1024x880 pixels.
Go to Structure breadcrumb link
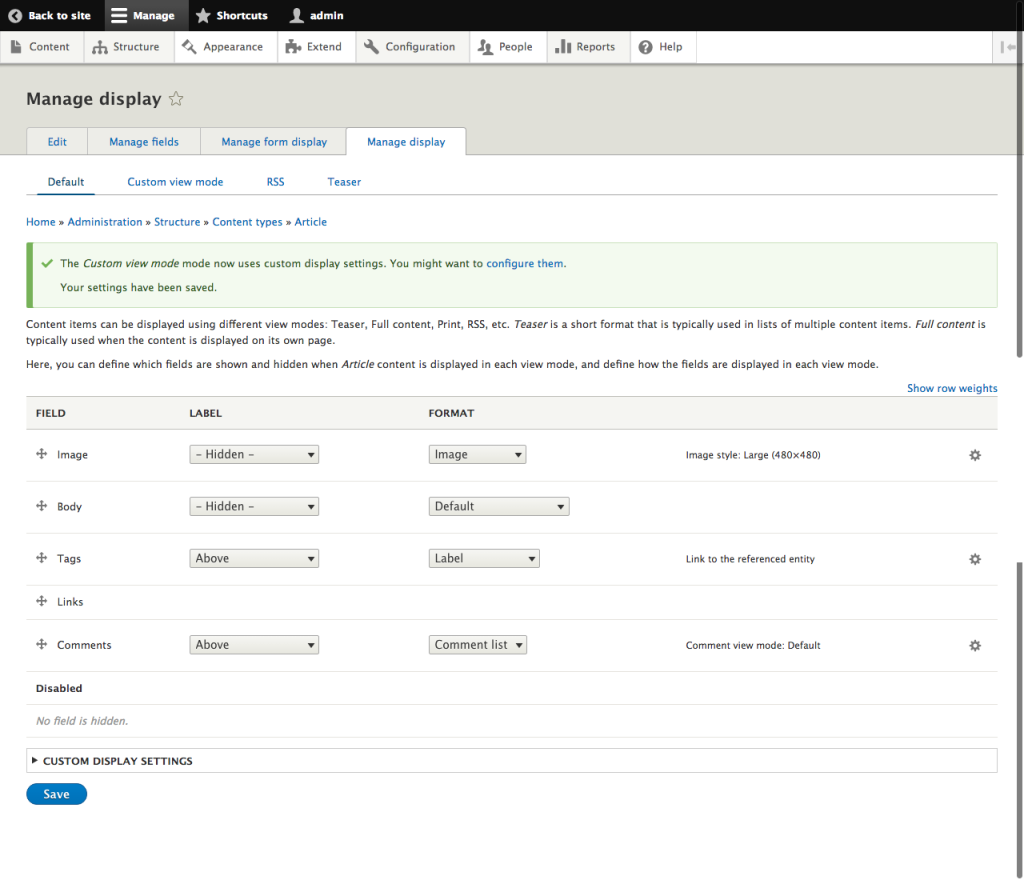177,222
